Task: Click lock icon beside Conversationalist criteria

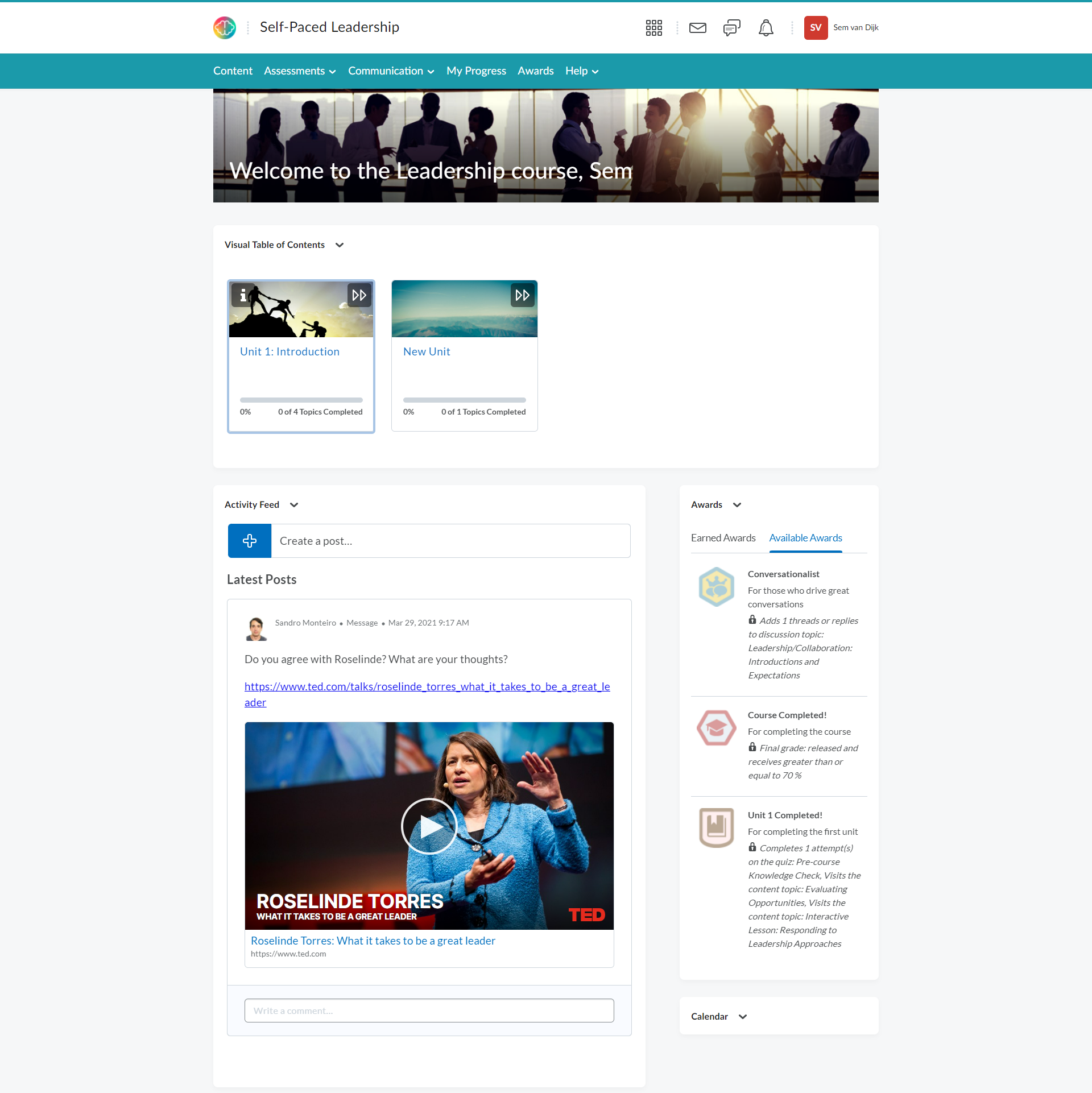Action: pyautogui.click(x=752, y=620)
